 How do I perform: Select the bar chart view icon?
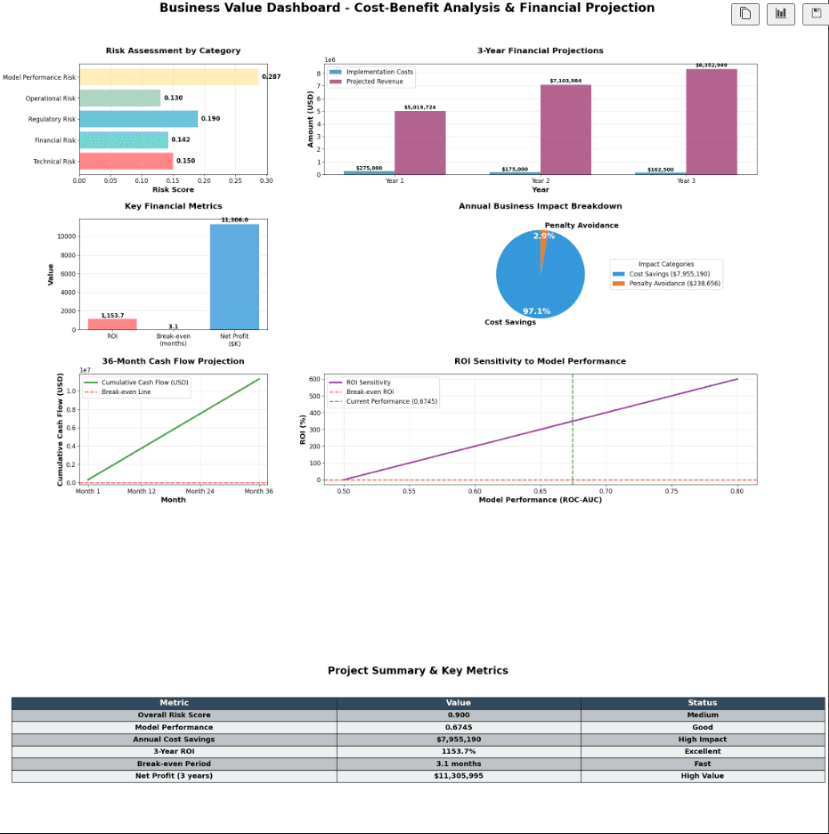[779, 14]
